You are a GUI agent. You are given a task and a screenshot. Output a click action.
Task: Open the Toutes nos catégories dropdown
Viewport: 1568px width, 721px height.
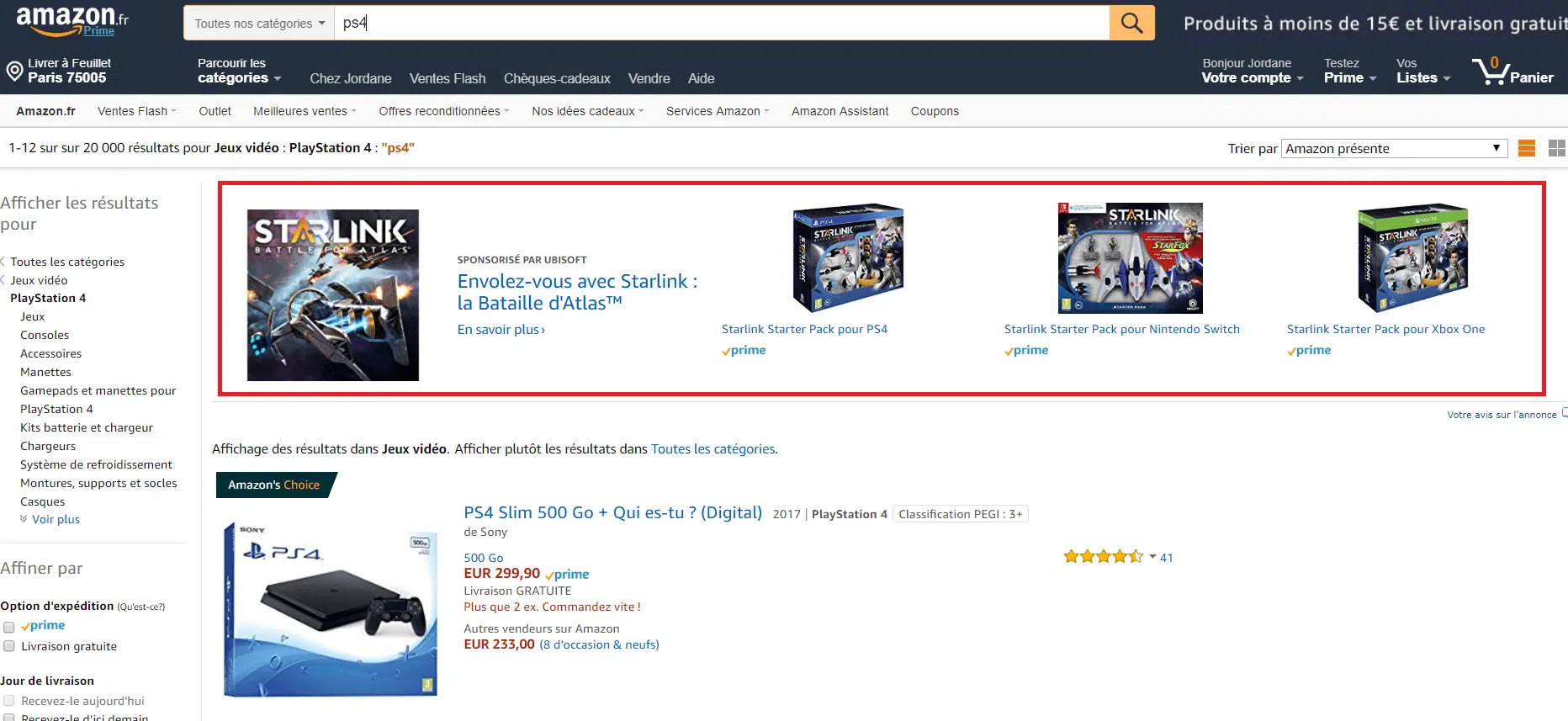point(257,23)
